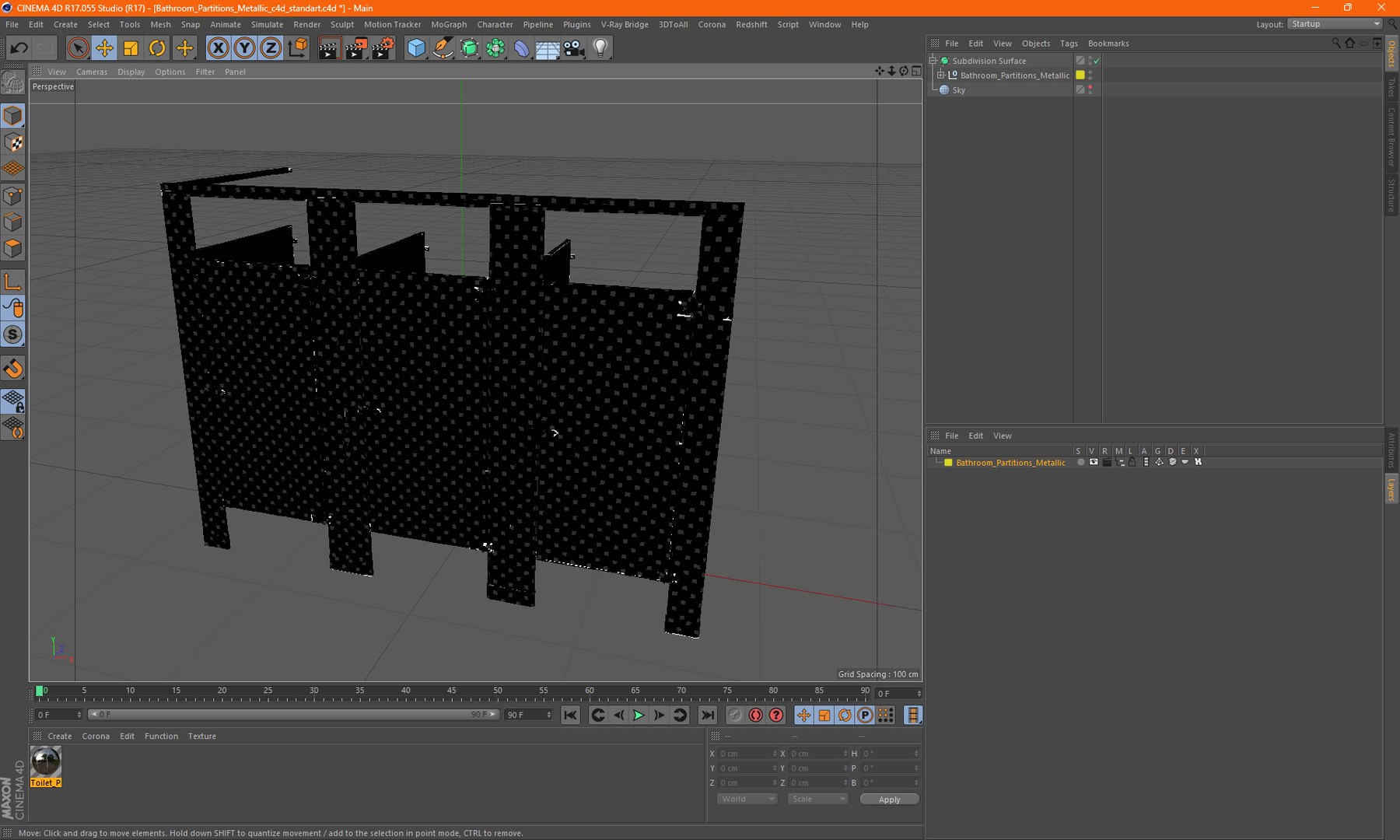
Task: Go to start of animation
Action: pos(570,715)
